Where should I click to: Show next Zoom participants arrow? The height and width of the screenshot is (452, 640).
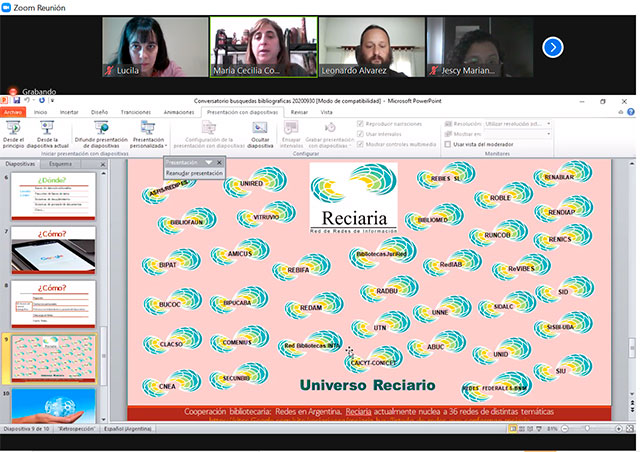553,47
